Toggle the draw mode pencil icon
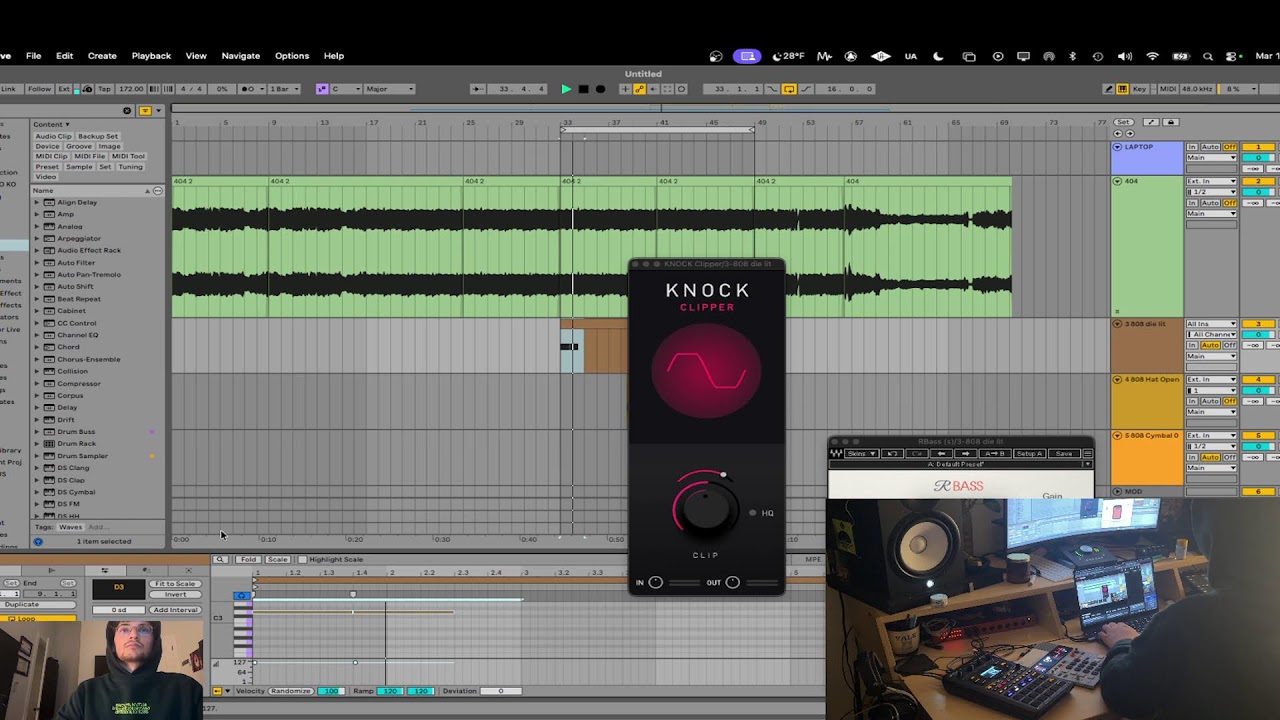 (x=1108, y=89)
